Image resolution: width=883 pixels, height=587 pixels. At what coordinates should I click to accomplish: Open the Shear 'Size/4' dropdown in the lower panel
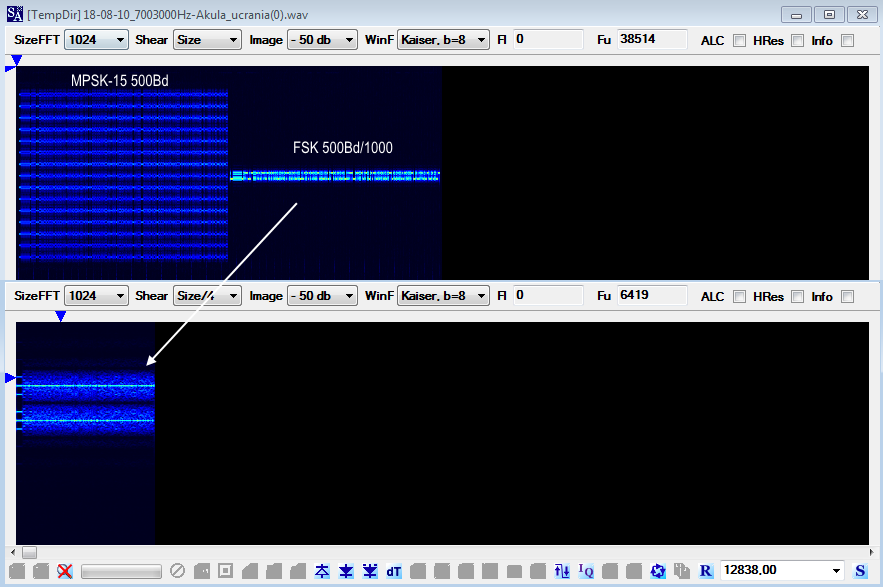pos(207,296)
